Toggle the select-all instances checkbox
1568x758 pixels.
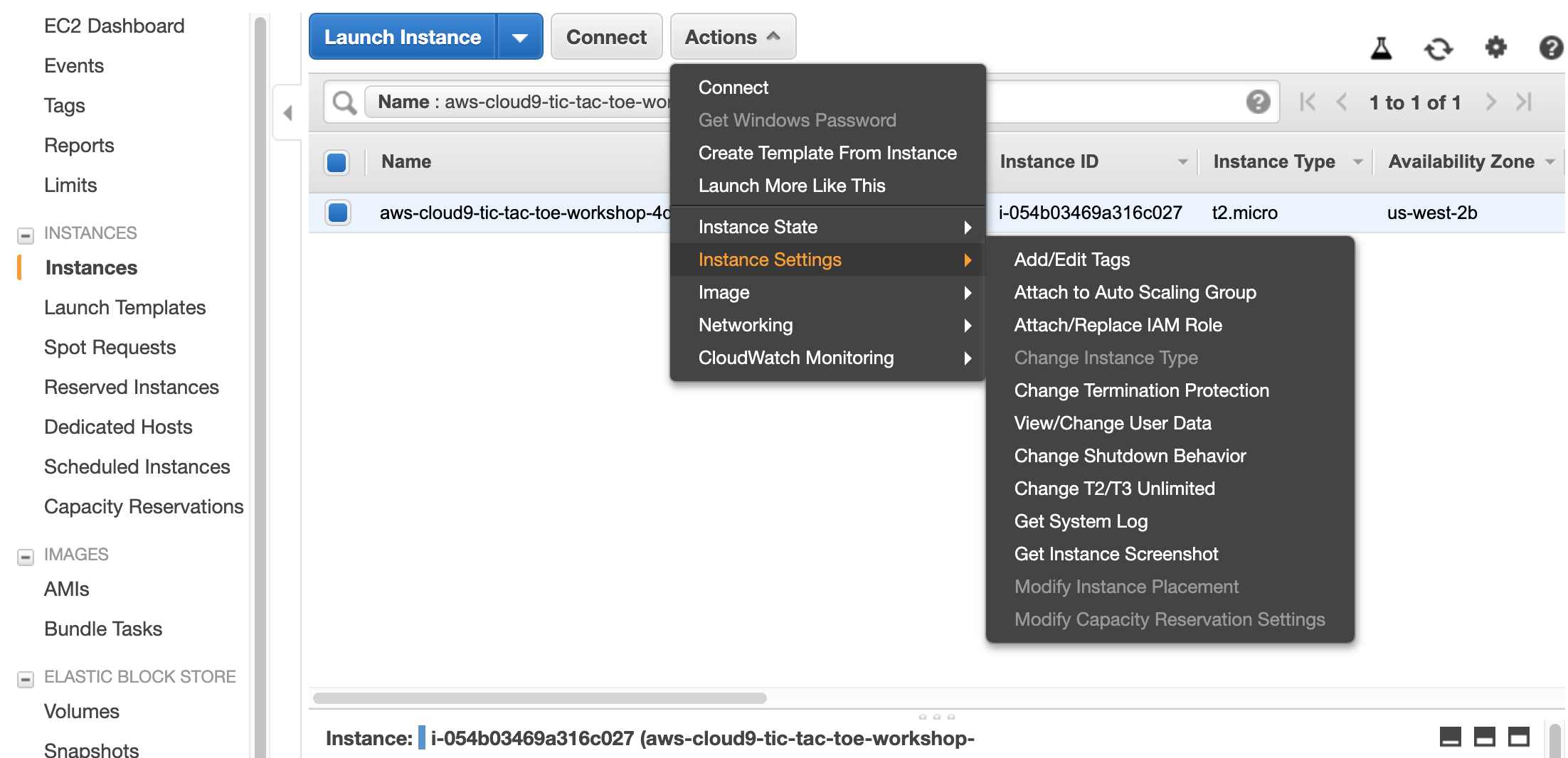pyautogui.click(x=337, y=162)
